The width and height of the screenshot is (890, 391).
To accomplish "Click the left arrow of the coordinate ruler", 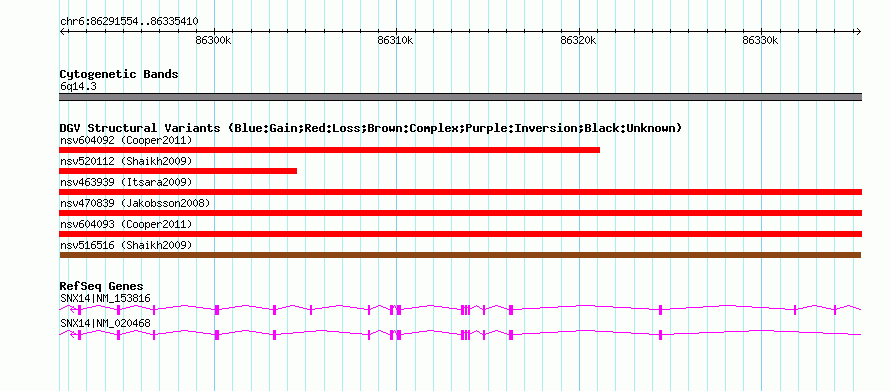I will click(x=63, y=31).
